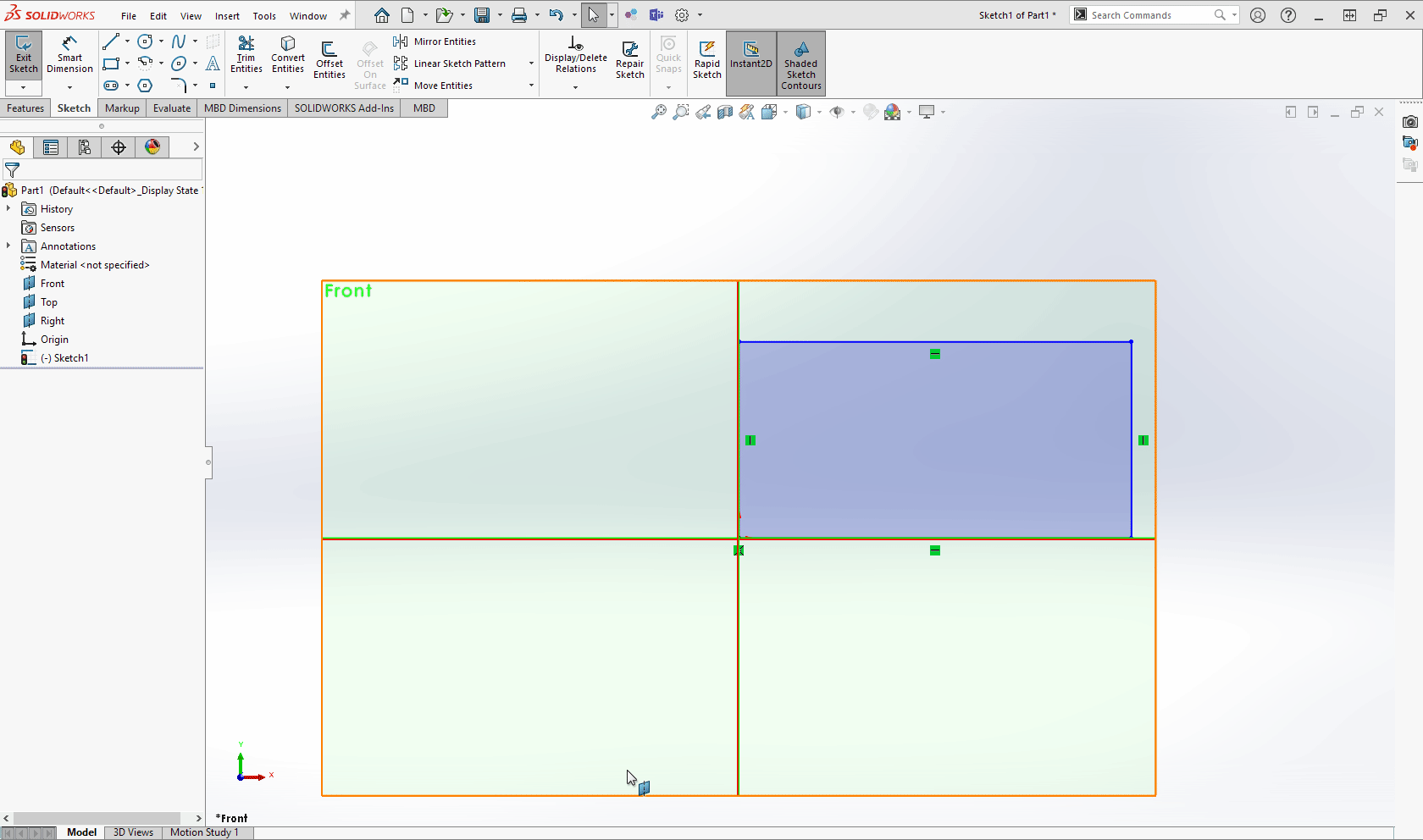This screenshot has height=840, width=1423.
Task: Click the Zoom to Fit icon
Action: [659, 111]
